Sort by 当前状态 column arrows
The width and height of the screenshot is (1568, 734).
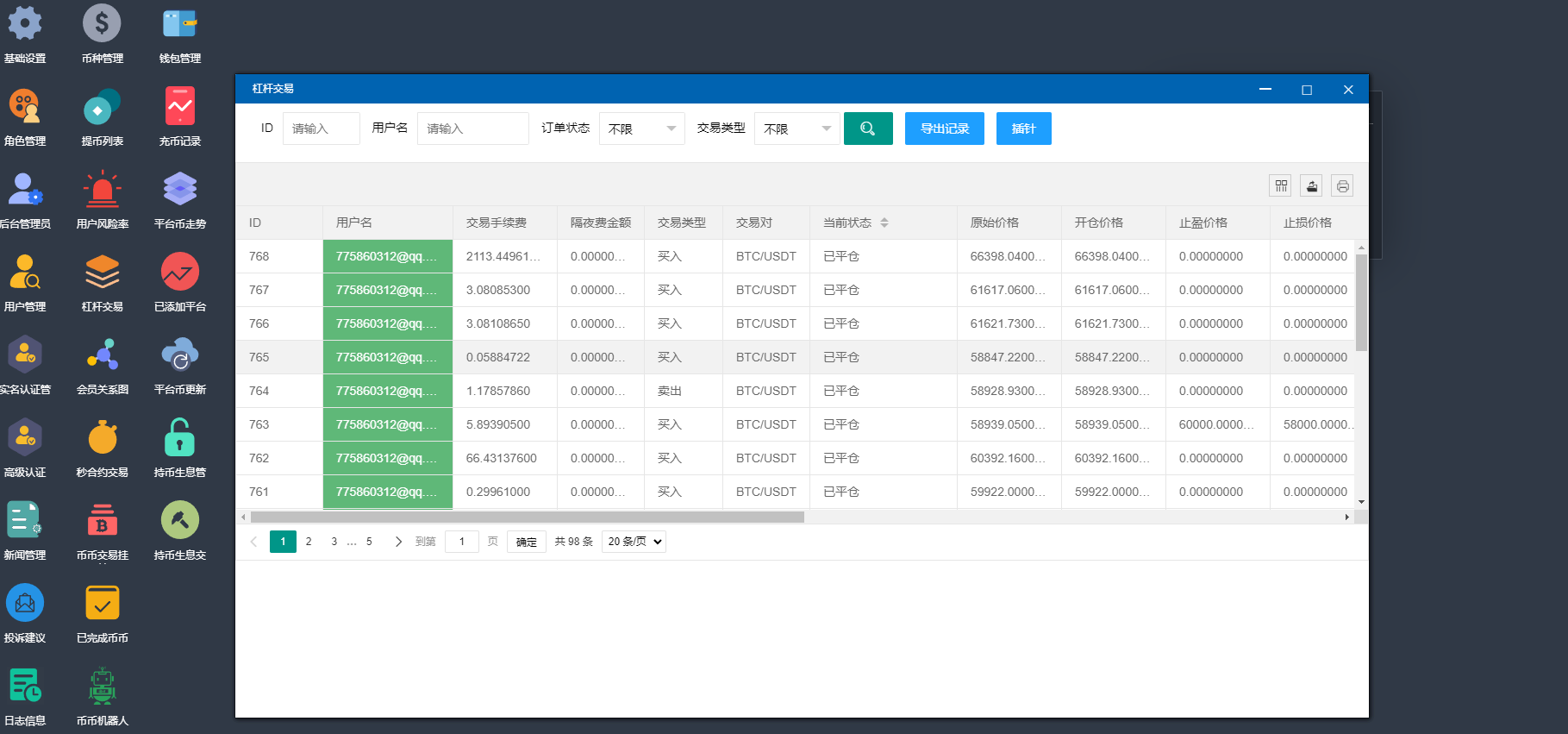(x=884, y=223)
